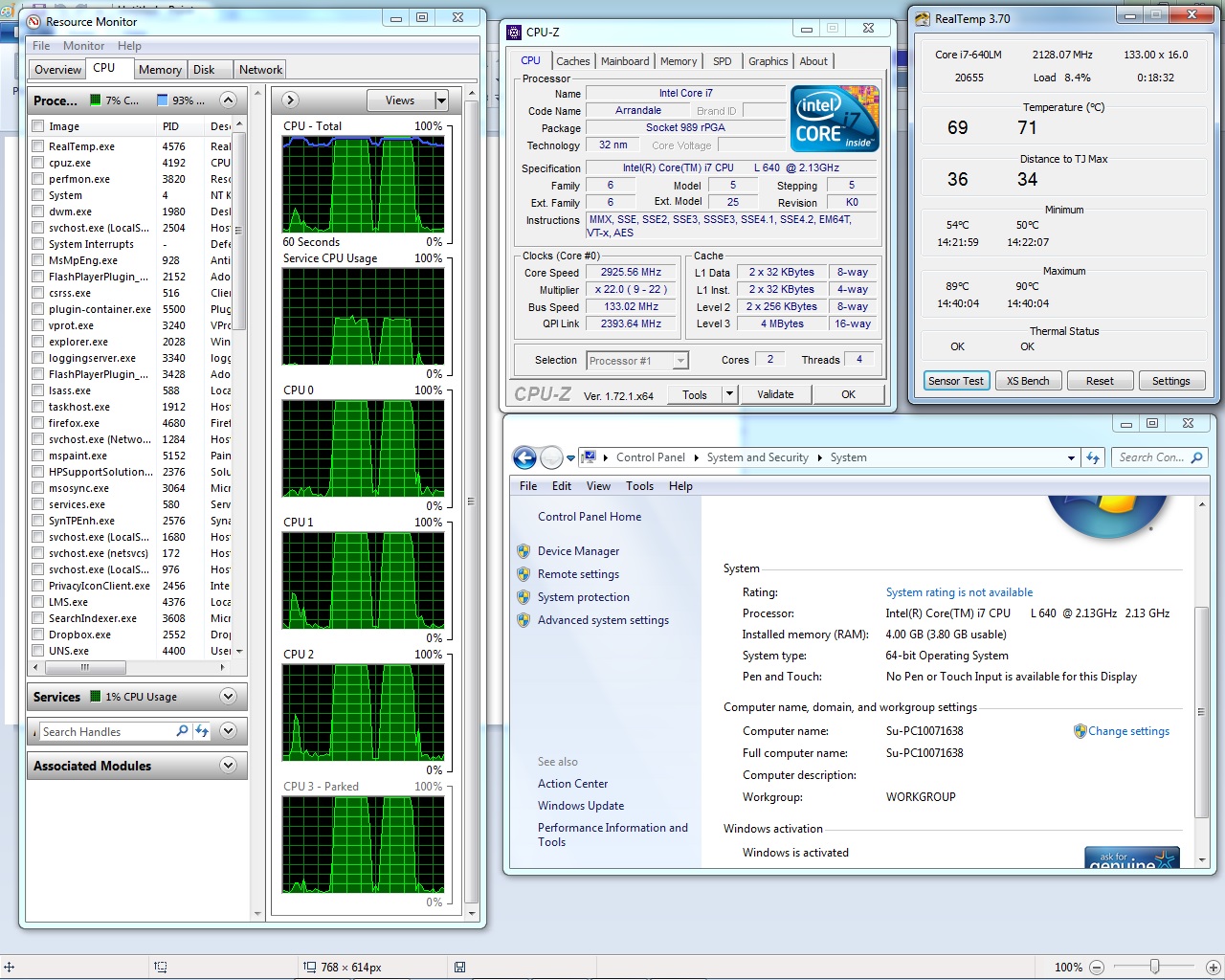Tick the cpuz.exe checkbox

pos(38,163)
